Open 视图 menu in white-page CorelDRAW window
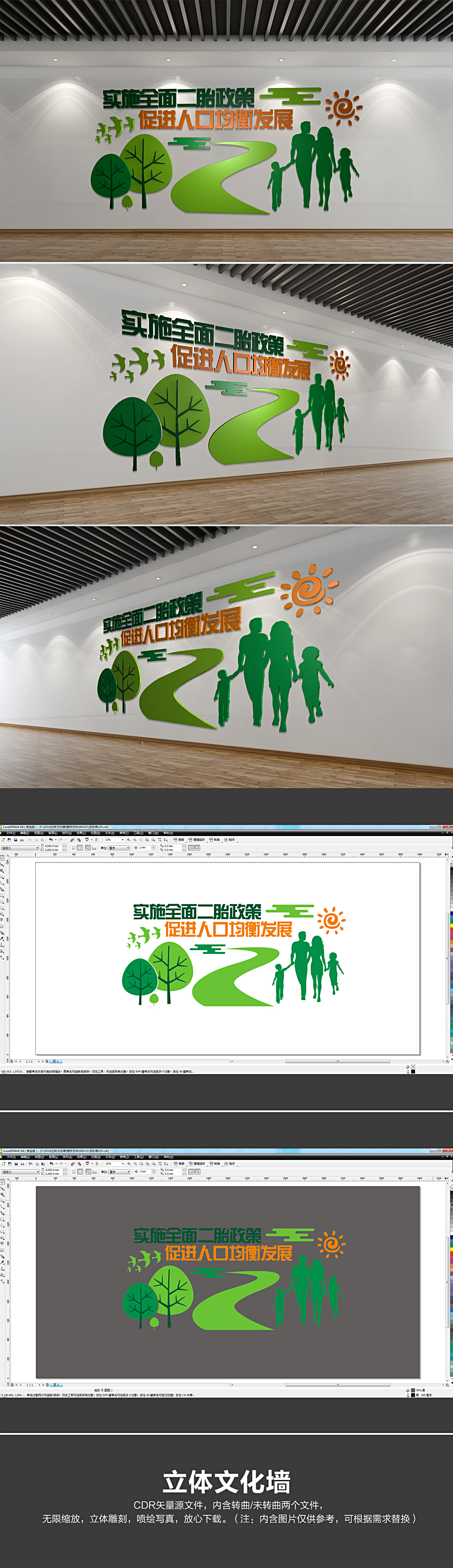Image resolution: width=453 pixels, height=1568 pixels. pos(38,833)
